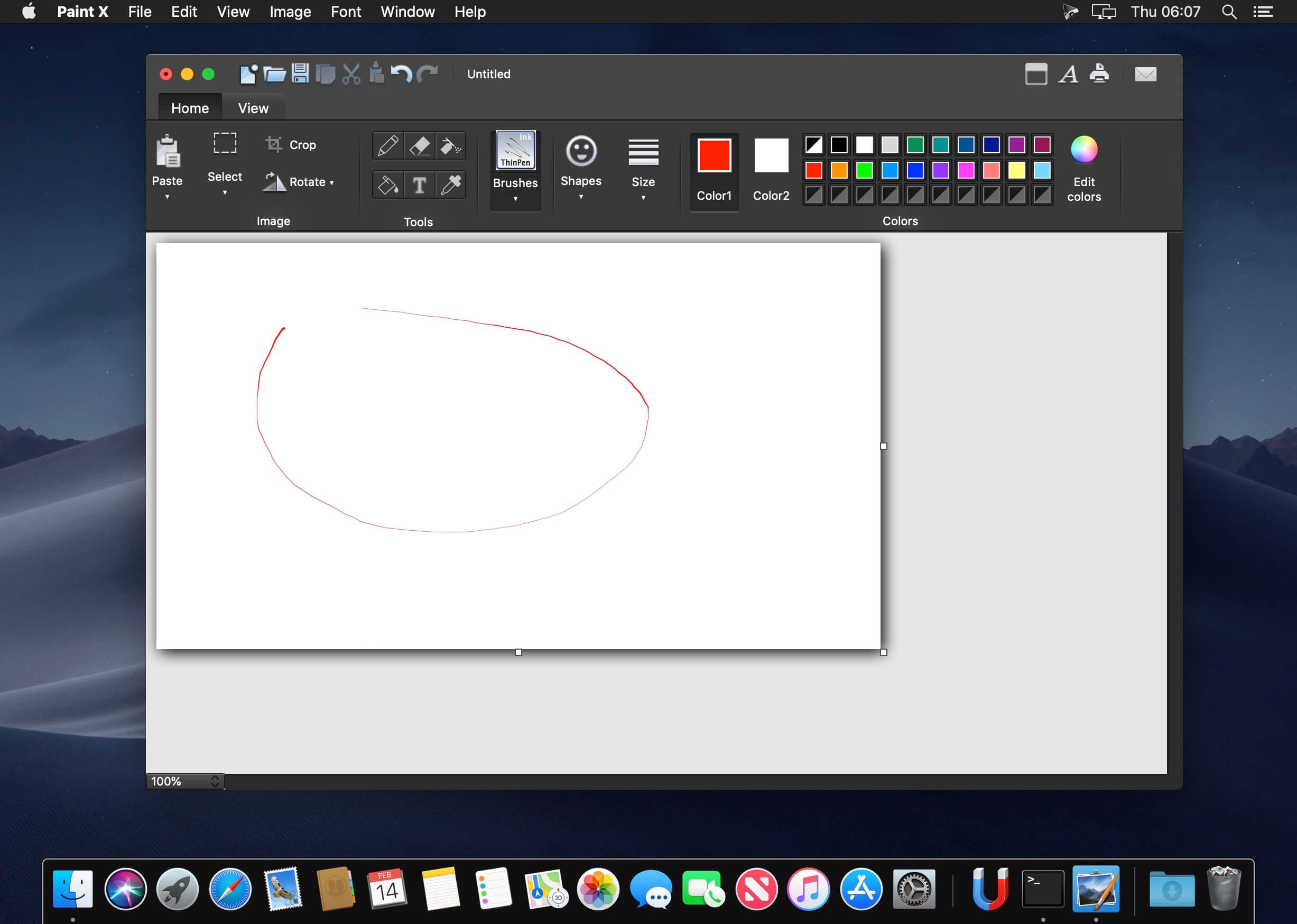Open the Image menu in menu bar
This screenshot has height=924, width=1297.
click(x=290, y=12)
